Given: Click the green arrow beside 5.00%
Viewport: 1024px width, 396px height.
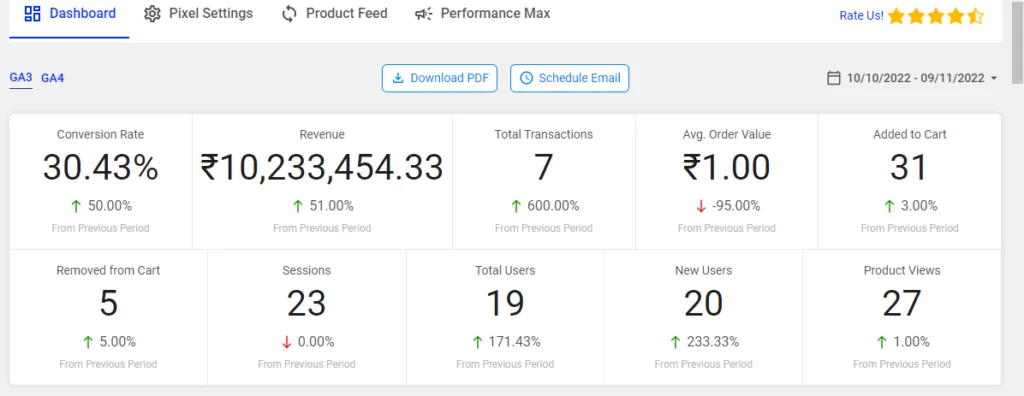Looking at the screenshot, I should click(x=88, y=342).
